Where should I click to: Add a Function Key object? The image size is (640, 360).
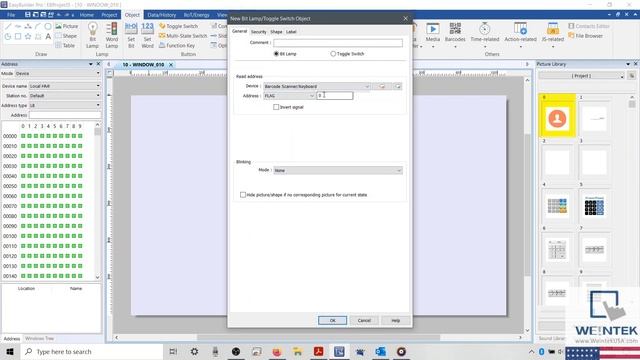[x=177, y=46]
